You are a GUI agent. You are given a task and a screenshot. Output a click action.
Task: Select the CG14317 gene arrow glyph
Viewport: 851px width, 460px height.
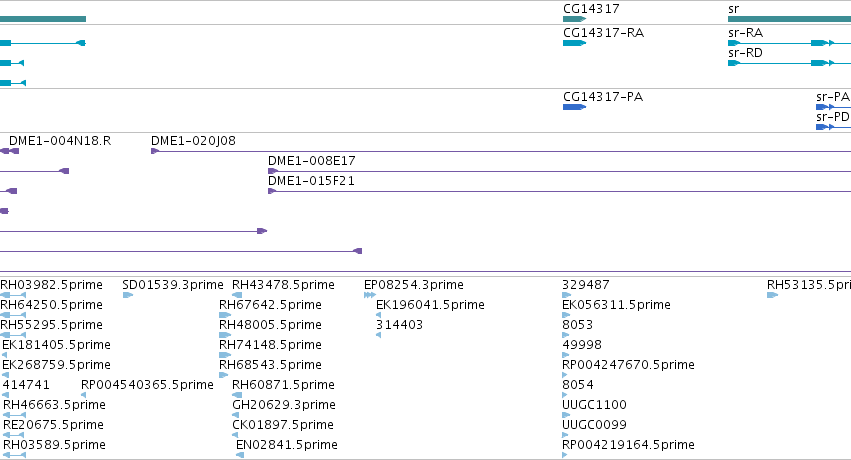574,19
